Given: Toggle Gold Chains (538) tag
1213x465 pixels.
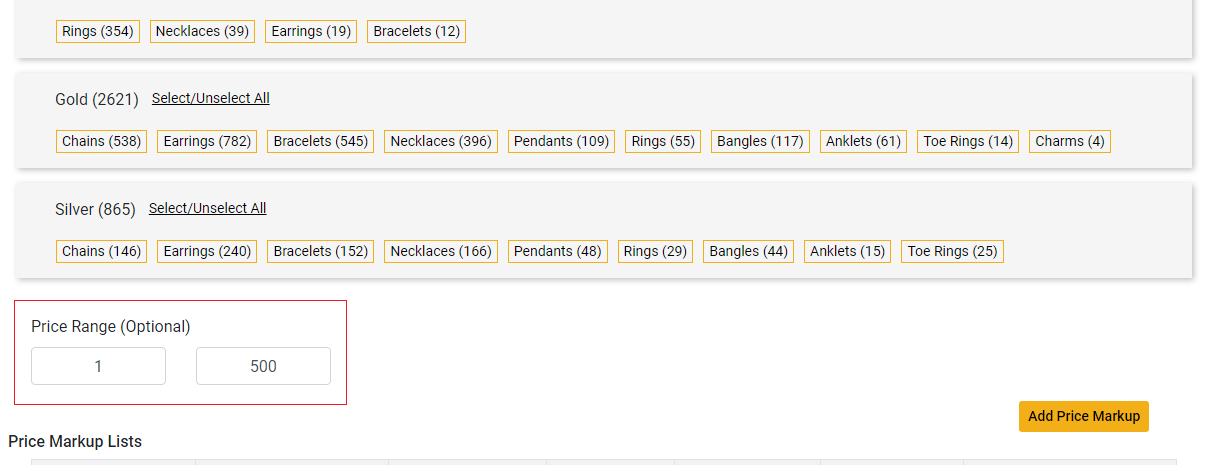Looking at the screenshot, I should (x=102, y=141).
